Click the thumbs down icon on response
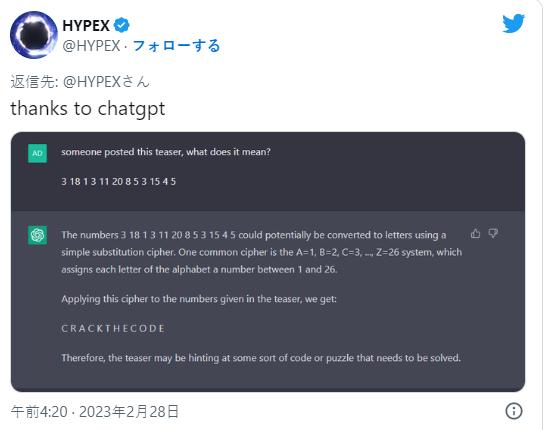The height and width of the screenshot is (430, 545). pyautogui.click(x=493, y=233)
